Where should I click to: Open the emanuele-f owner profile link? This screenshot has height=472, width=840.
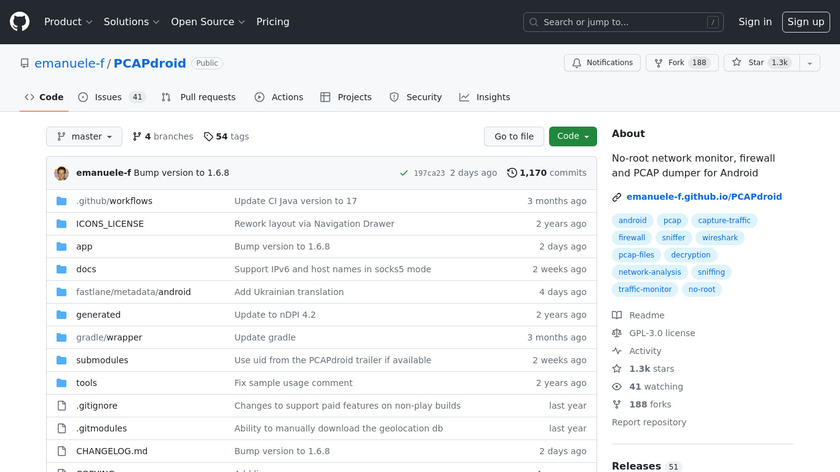point(69,63)
